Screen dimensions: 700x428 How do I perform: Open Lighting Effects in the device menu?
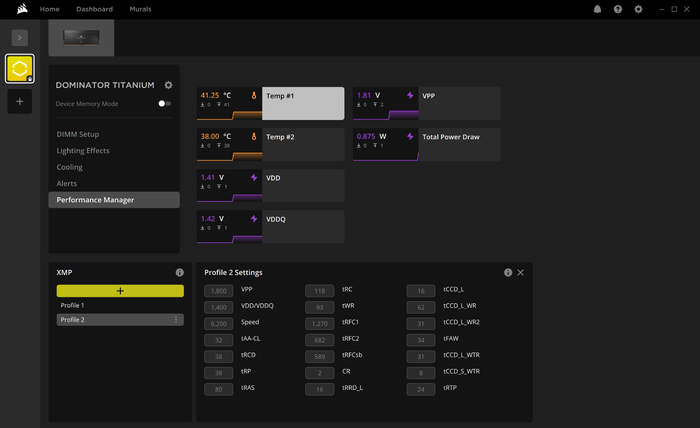click(83, 151)
